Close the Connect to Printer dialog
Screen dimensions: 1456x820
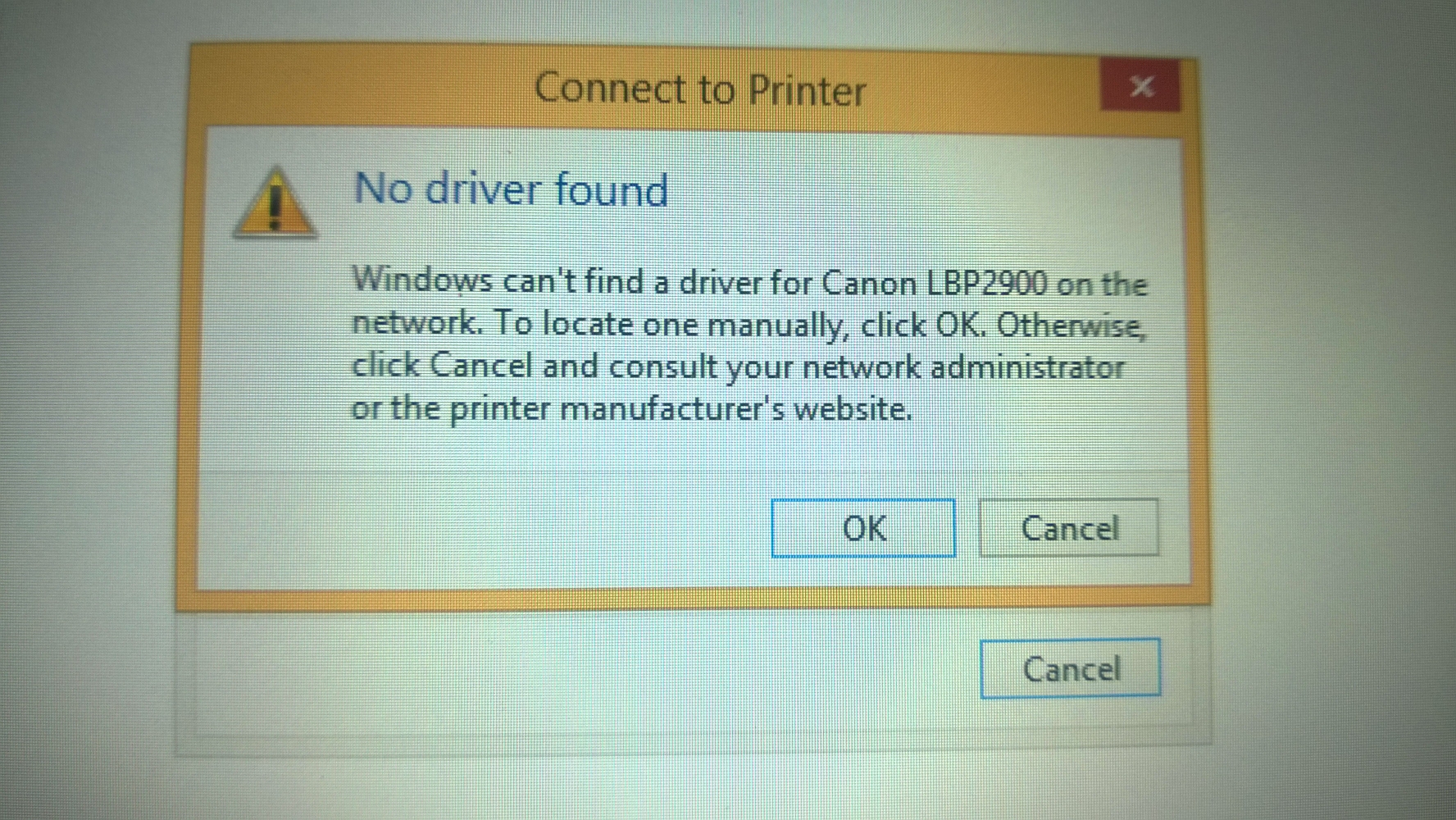click(1141, 85)
